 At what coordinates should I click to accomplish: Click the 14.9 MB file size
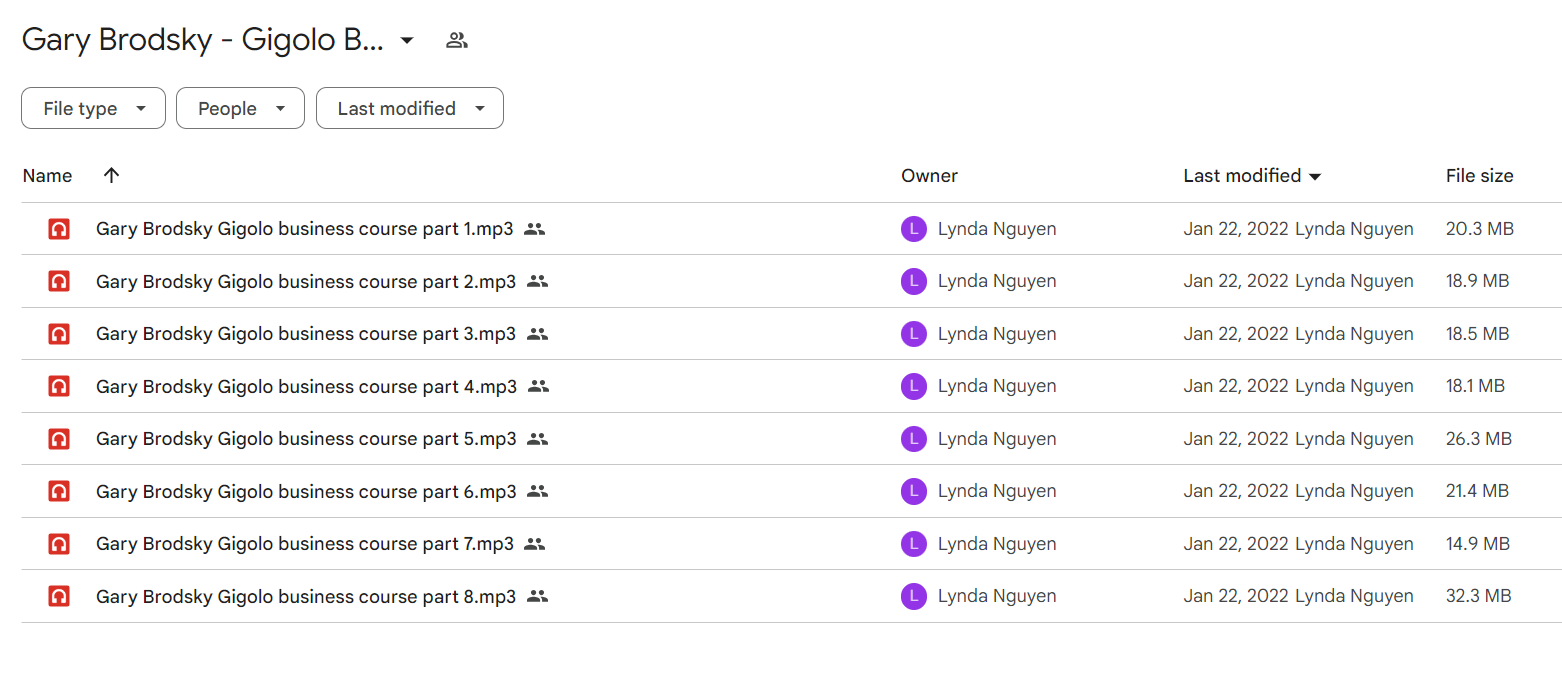pos(1478,544)
